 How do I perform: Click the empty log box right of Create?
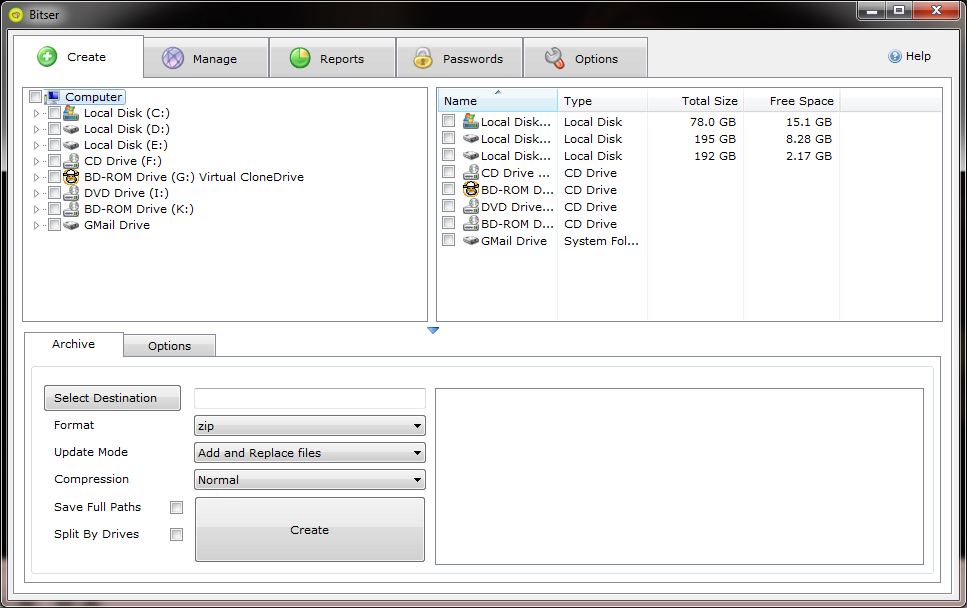(x=680, y=476)
